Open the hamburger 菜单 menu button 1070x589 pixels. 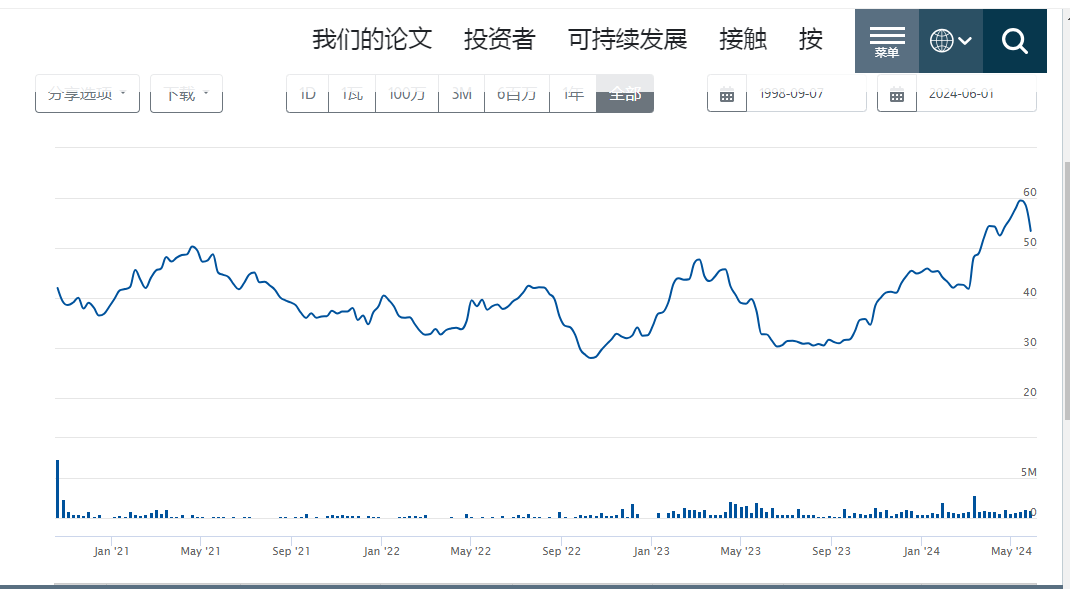[x=886, y=41]
